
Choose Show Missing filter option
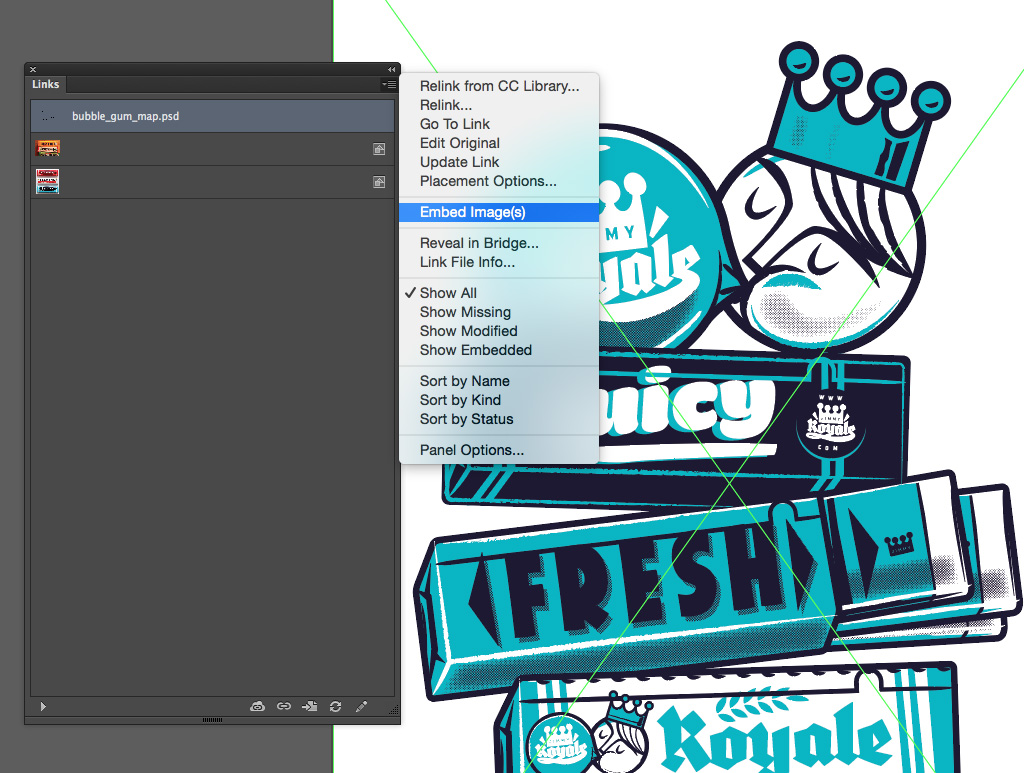(465, 312)
